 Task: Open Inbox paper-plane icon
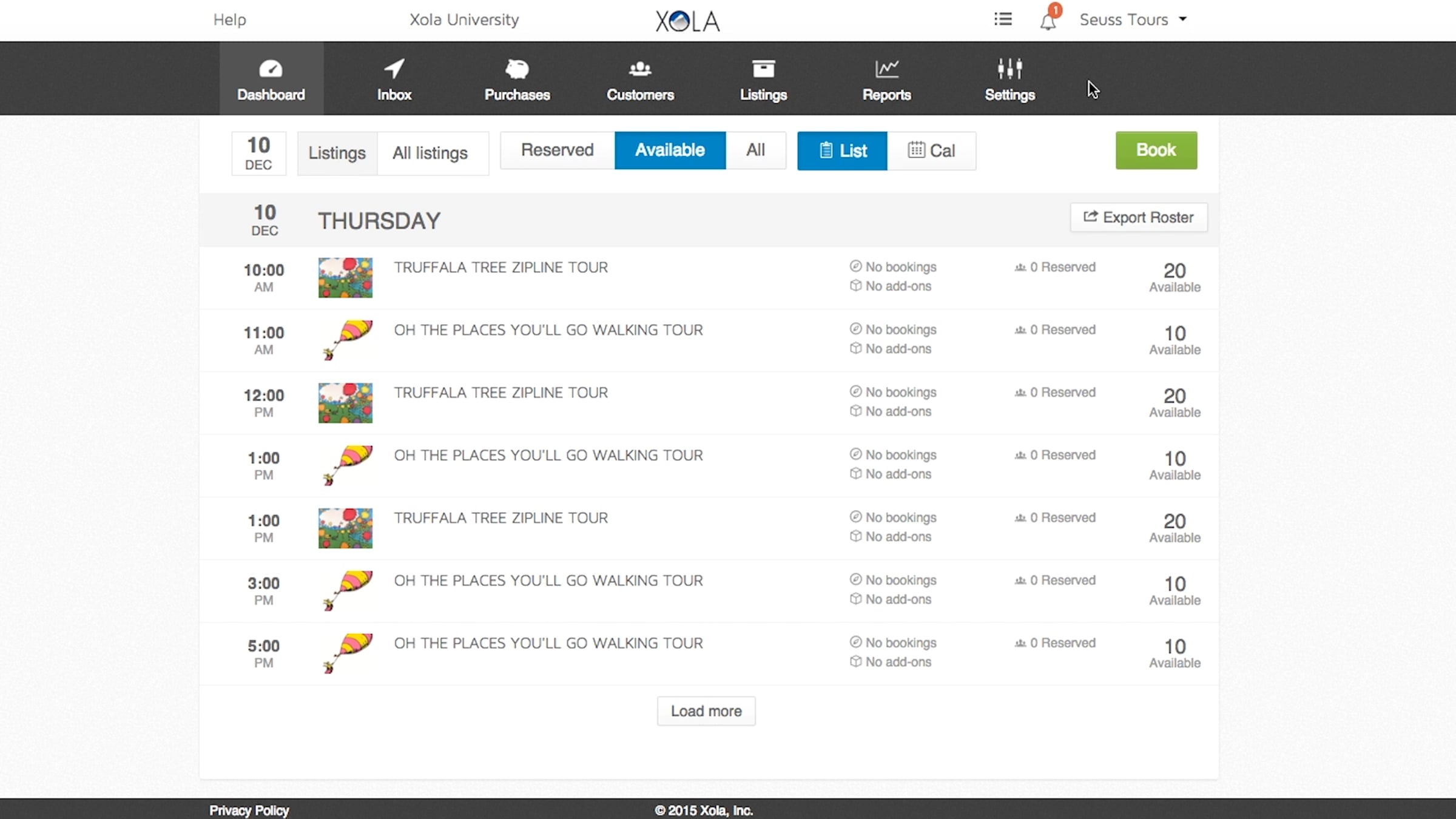click(394, 69)
